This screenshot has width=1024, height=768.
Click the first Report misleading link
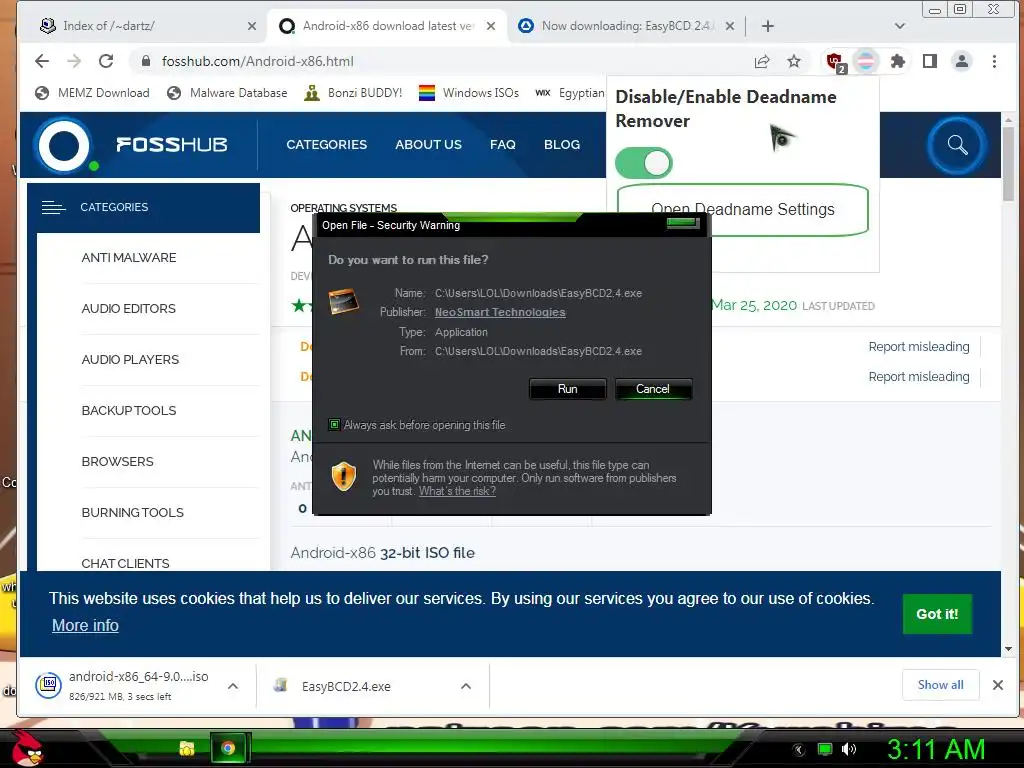[x=919, y=347]
